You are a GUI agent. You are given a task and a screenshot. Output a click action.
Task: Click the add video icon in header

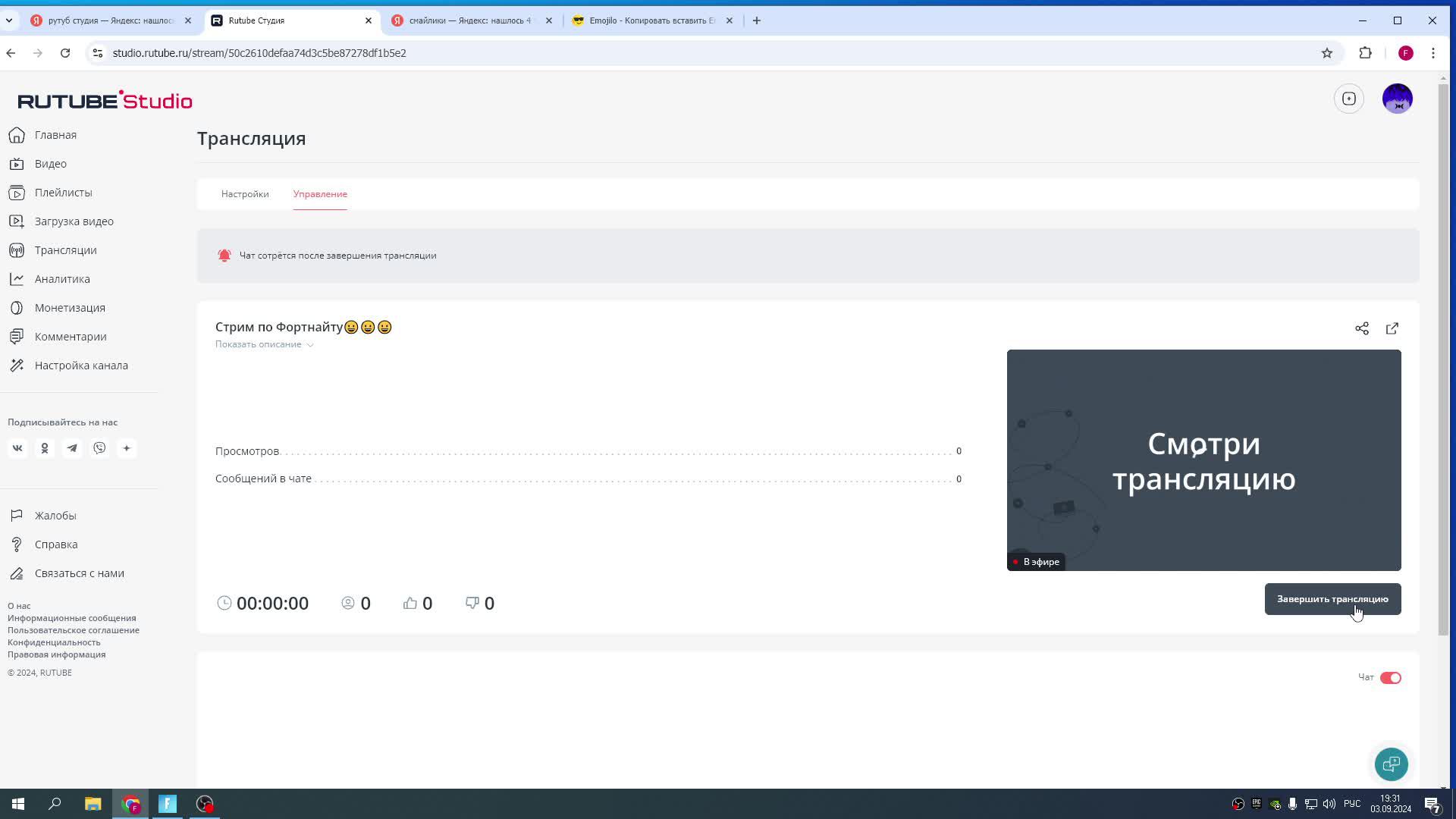1348,99
